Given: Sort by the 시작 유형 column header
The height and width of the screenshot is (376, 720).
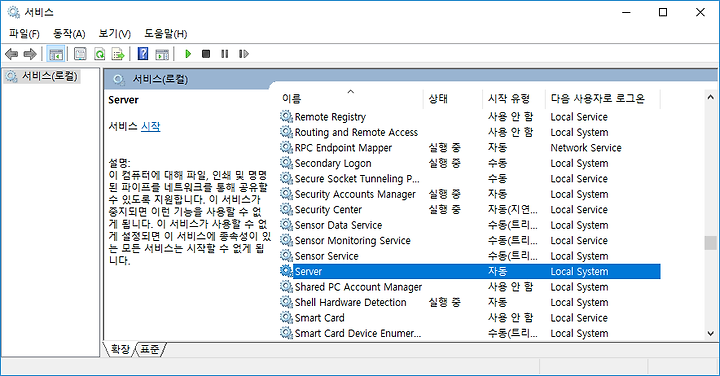Looking at the screenshot, I should click(x=514, y=98).
